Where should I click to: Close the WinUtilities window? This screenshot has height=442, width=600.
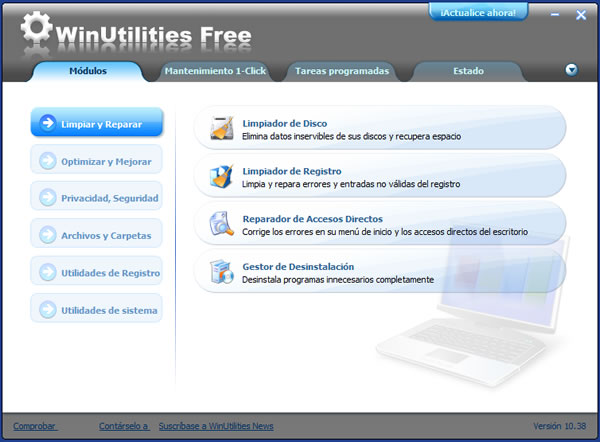pos(581,15)
